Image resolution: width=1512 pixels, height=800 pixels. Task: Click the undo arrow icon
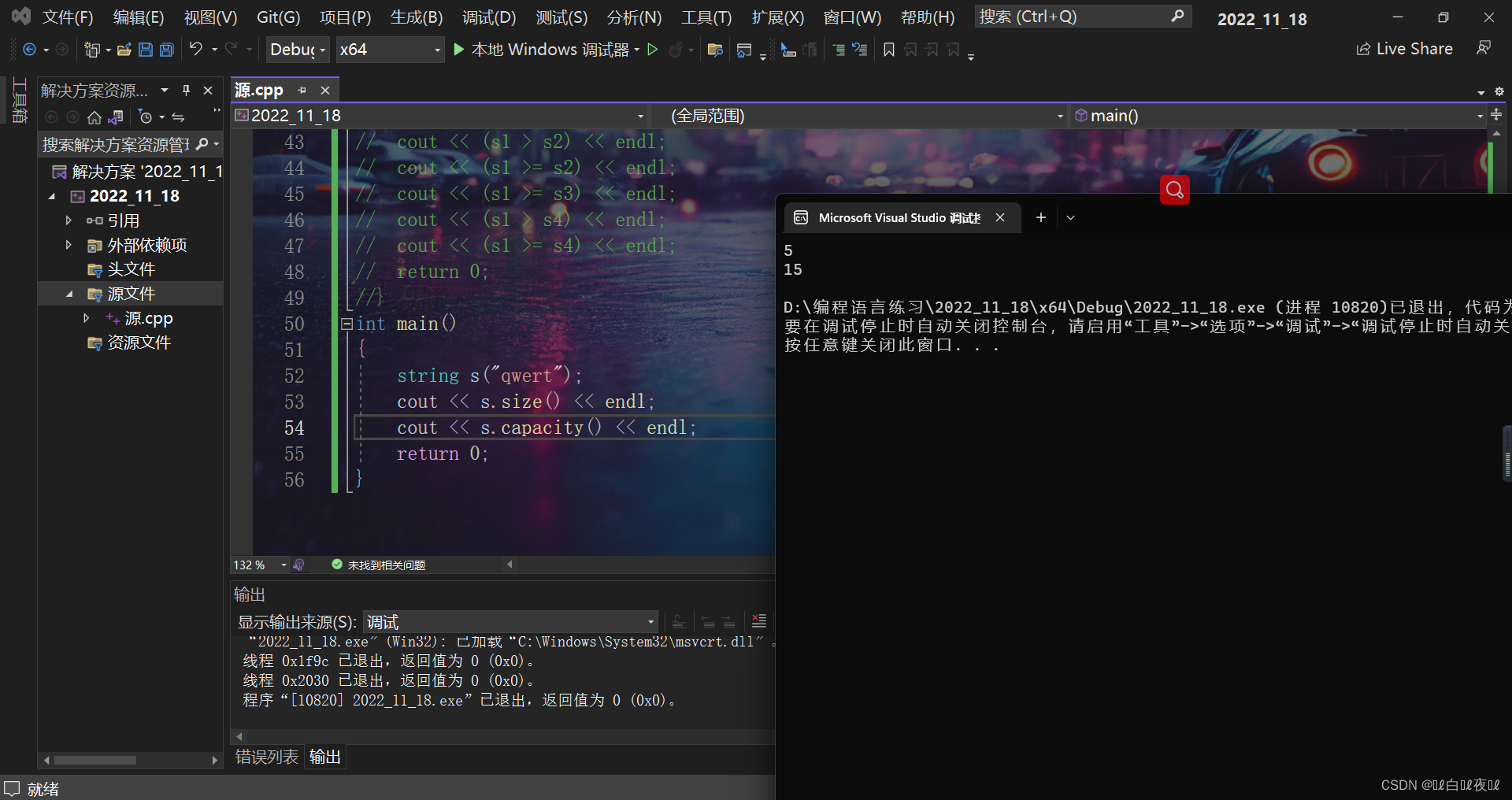point(196,50)
